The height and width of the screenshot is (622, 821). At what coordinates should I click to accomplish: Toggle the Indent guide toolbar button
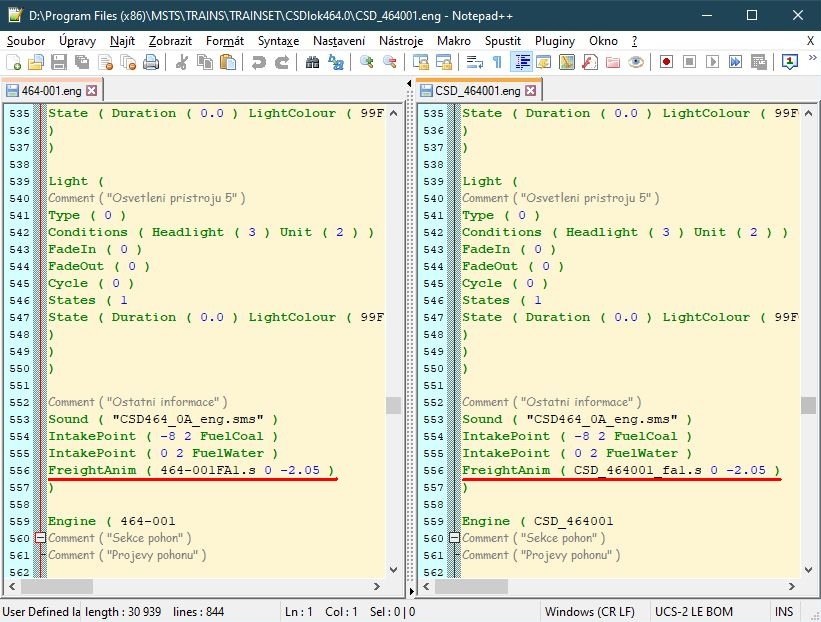pos(521,62)
